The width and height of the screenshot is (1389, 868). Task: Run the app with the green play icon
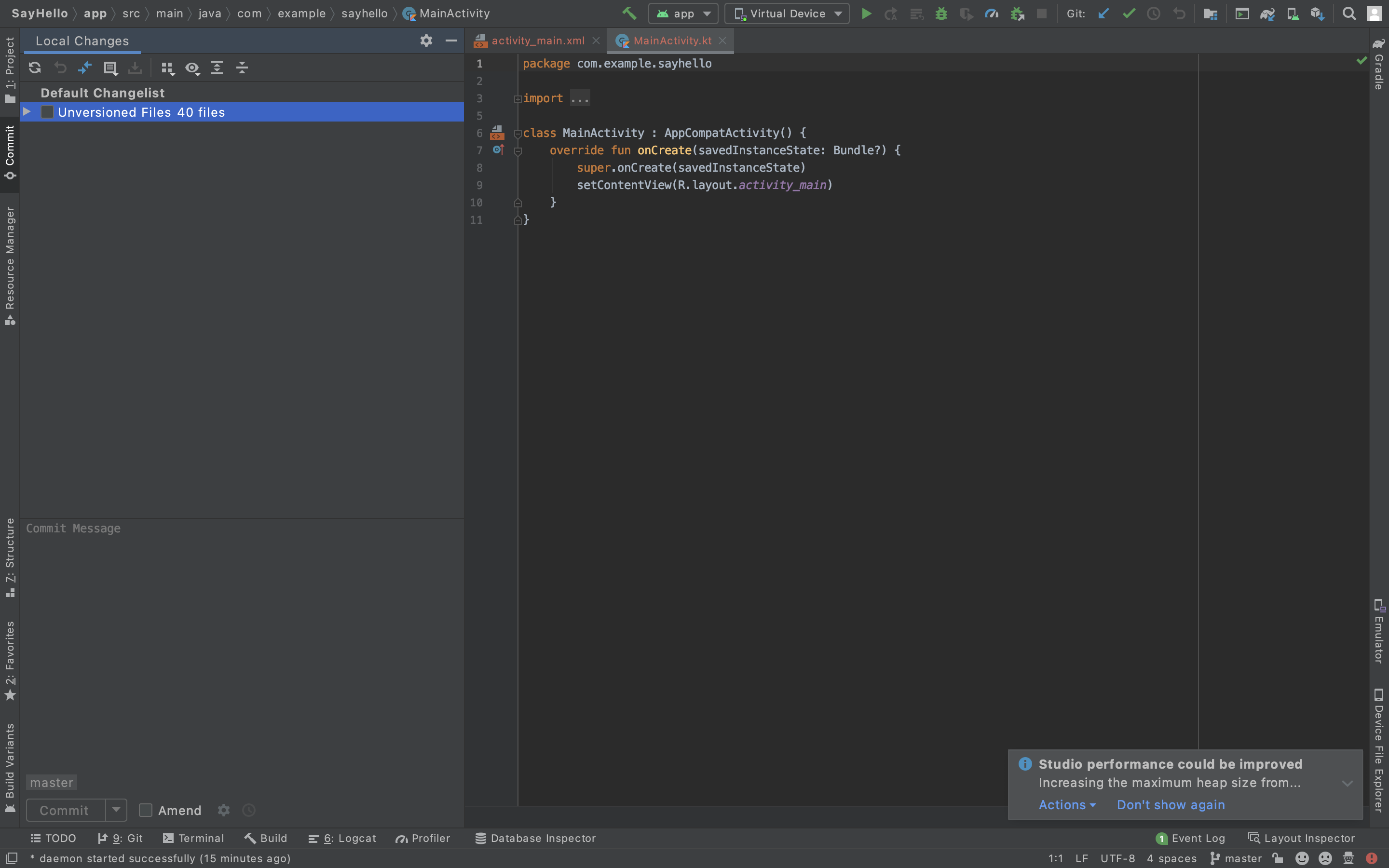(866, 13)
